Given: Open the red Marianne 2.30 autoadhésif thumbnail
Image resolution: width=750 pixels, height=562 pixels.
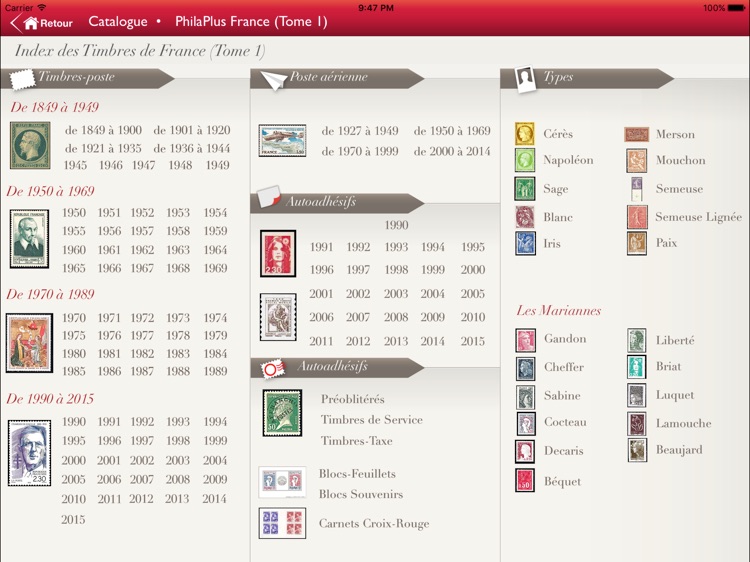Looking at the screenshot, I should pos(278,253).
